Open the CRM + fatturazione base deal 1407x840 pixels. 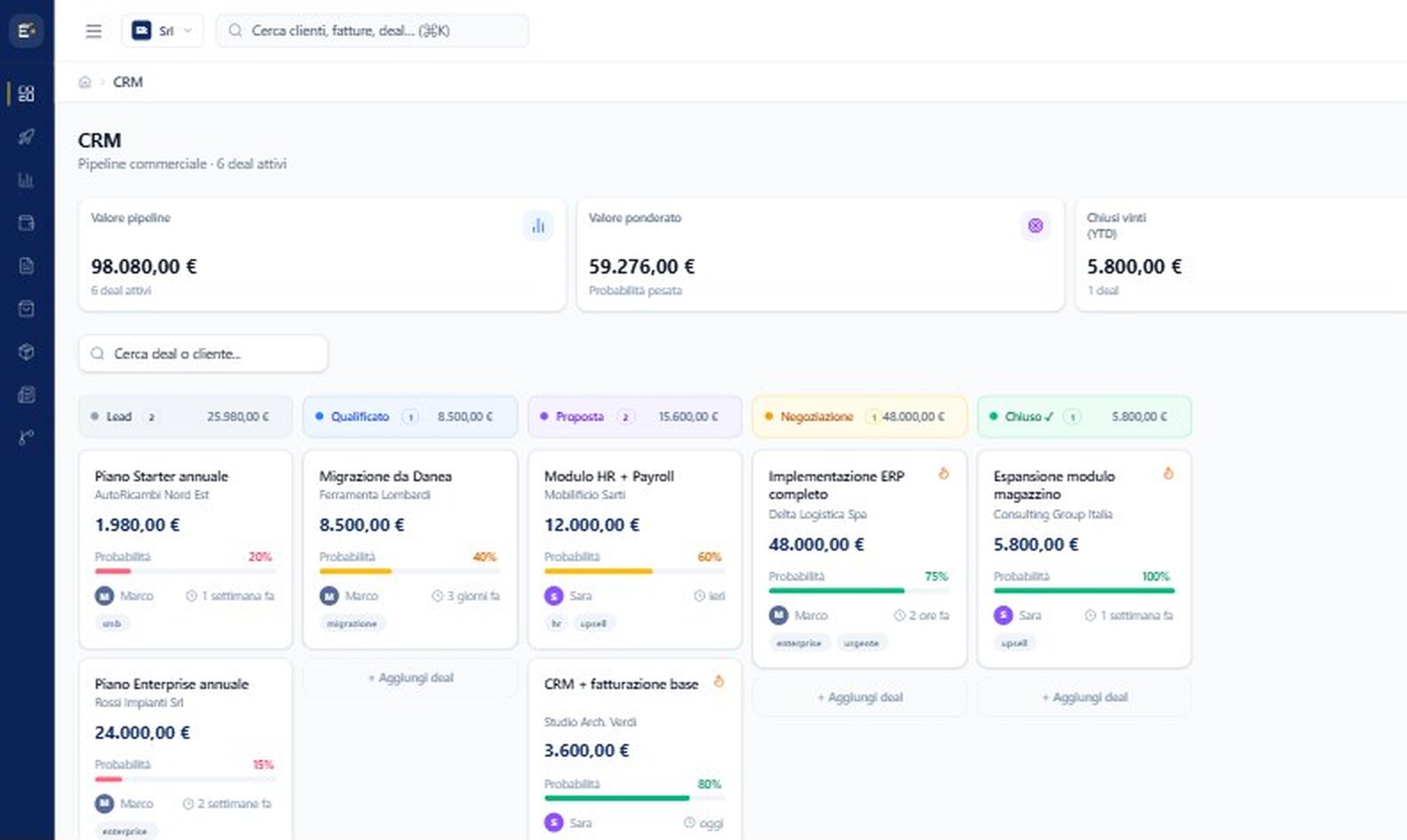point(634,749)
